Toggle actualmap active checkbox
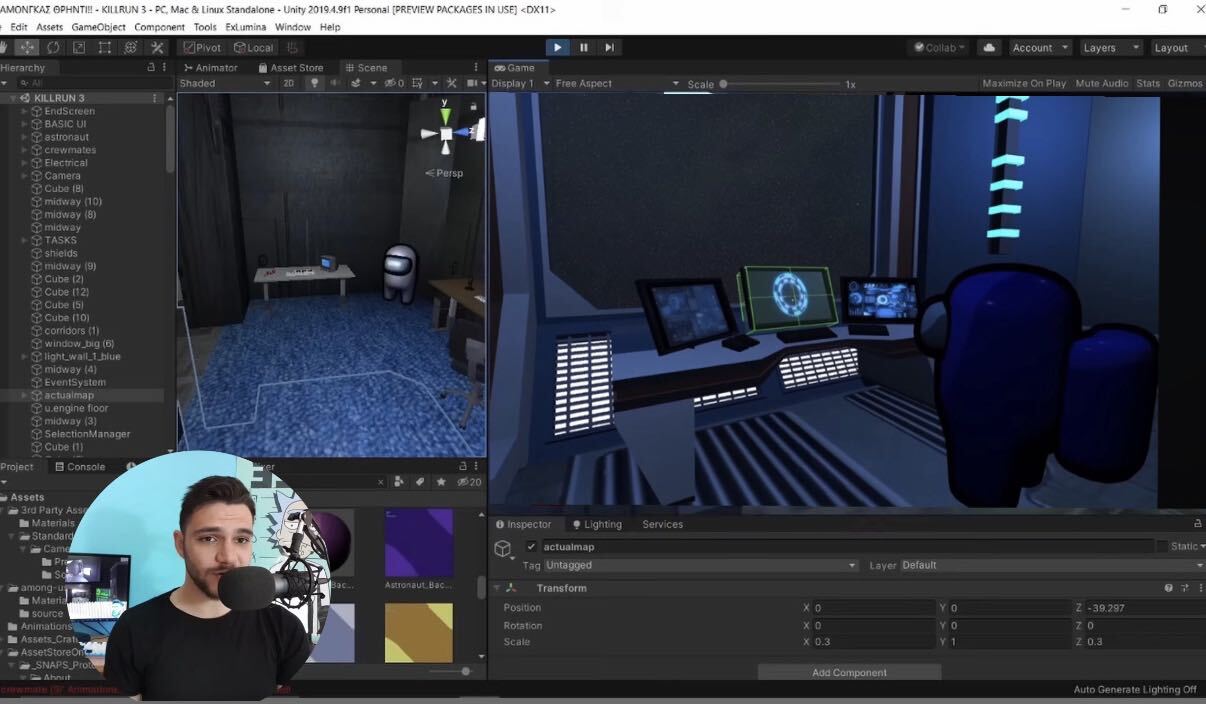The width and height of the screenshot is (1206, 704). click(531, 547)
